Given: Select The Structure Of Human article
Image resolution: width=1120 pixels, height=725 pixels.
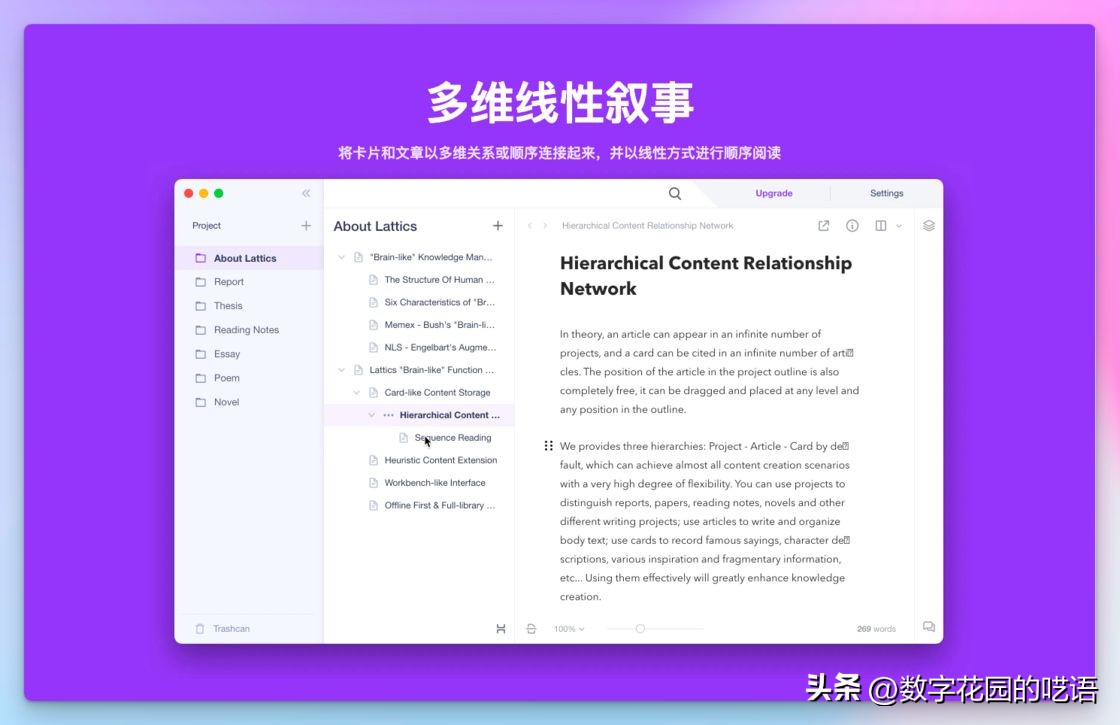Looking at the screenshot, I should (x=419, y=280).
